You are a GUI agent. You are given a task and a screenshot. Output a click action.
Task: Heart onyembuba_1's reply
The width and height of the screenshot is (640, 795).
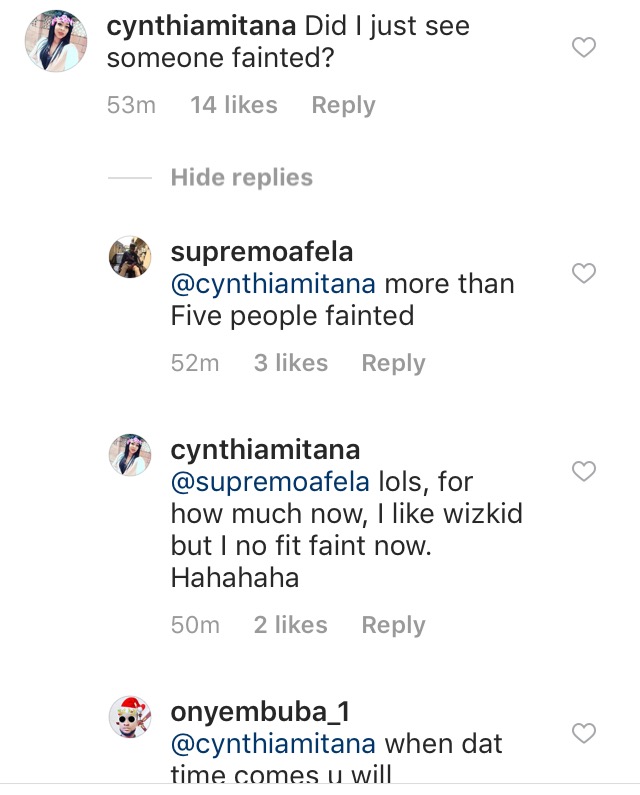pos(583,734)
